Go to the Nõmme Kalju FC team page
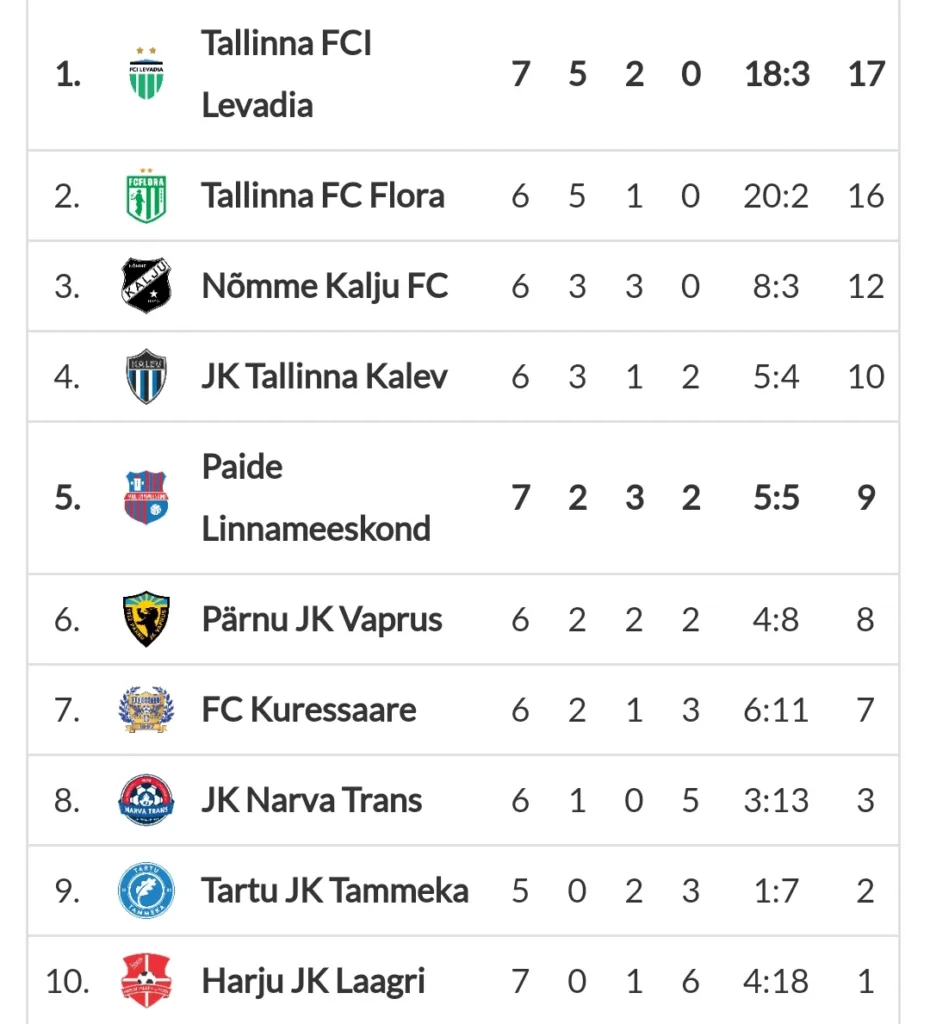The height and width of the screenshot is (1024, 930). 325,286
